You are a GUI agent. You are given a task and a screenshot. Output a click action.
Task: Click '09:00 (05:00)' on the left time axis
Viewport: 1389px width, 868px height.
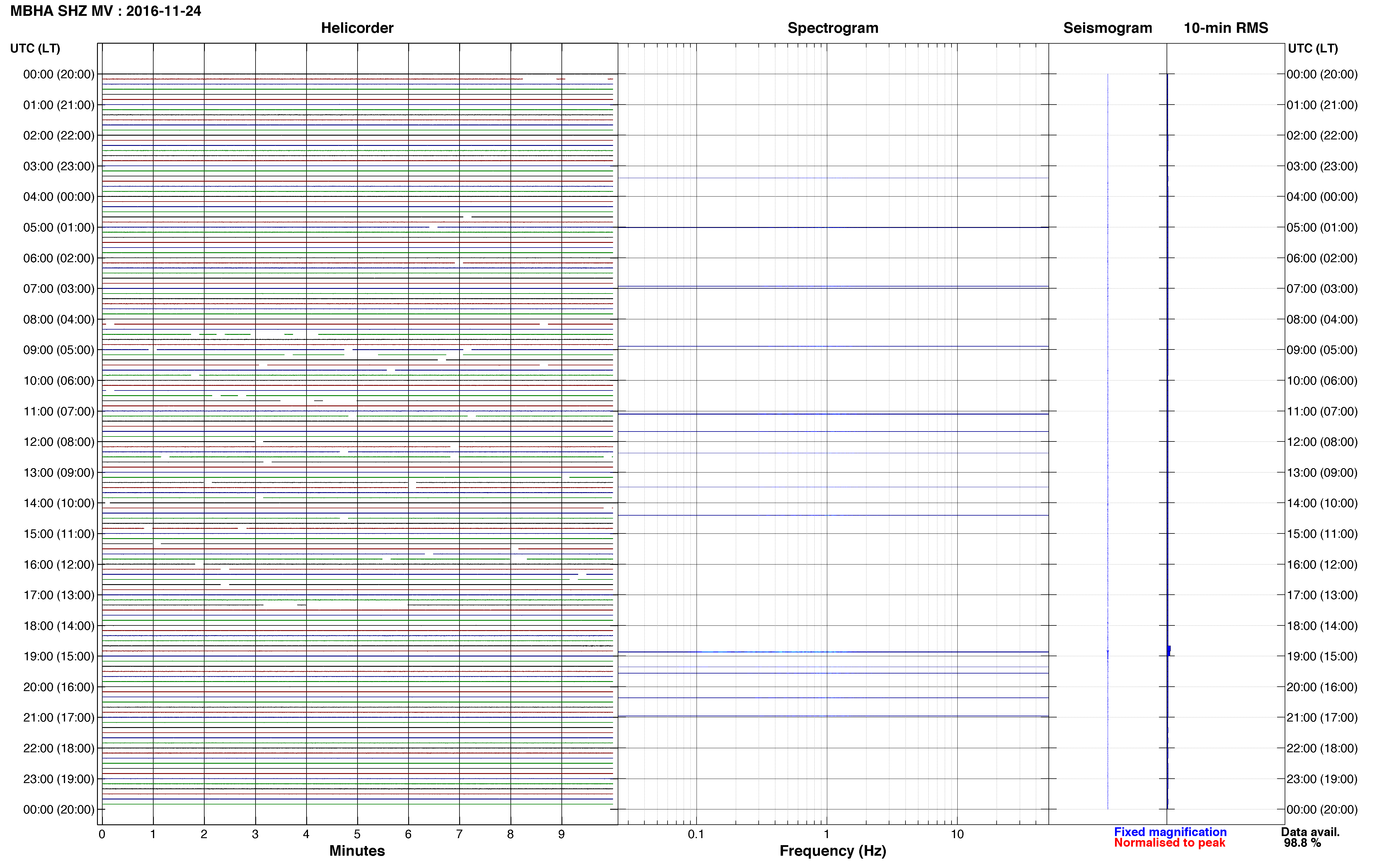click(x=59, y=350)
